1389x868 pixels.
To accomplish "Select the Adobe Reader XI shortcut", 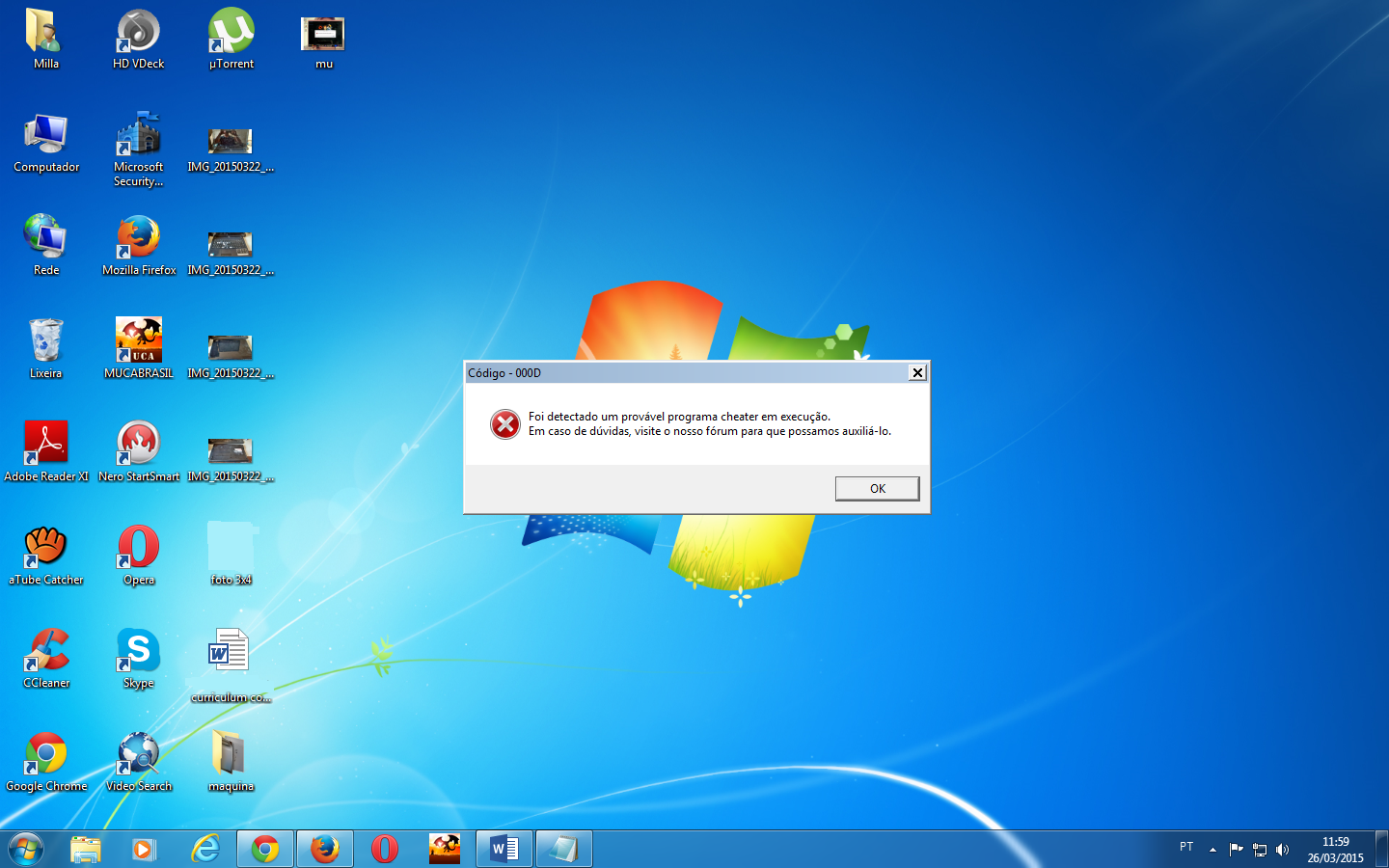I will (x=45, y=444).
